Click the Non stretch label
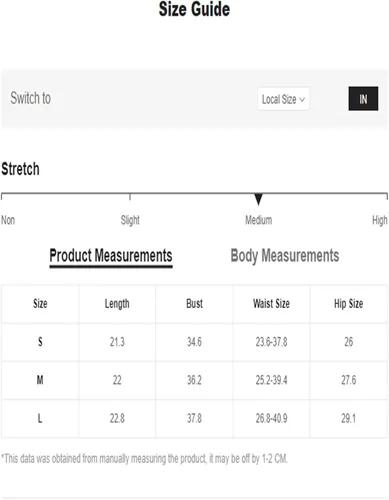Viewport: 389px width, 500px height. (x=8, y=220)
